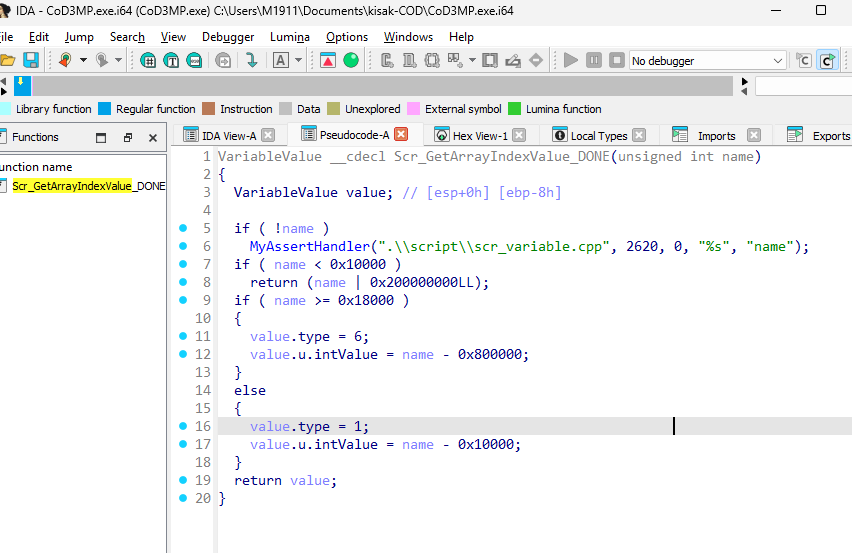Click the highlighted 'C' with arrow icon

[x=828, y=60]
